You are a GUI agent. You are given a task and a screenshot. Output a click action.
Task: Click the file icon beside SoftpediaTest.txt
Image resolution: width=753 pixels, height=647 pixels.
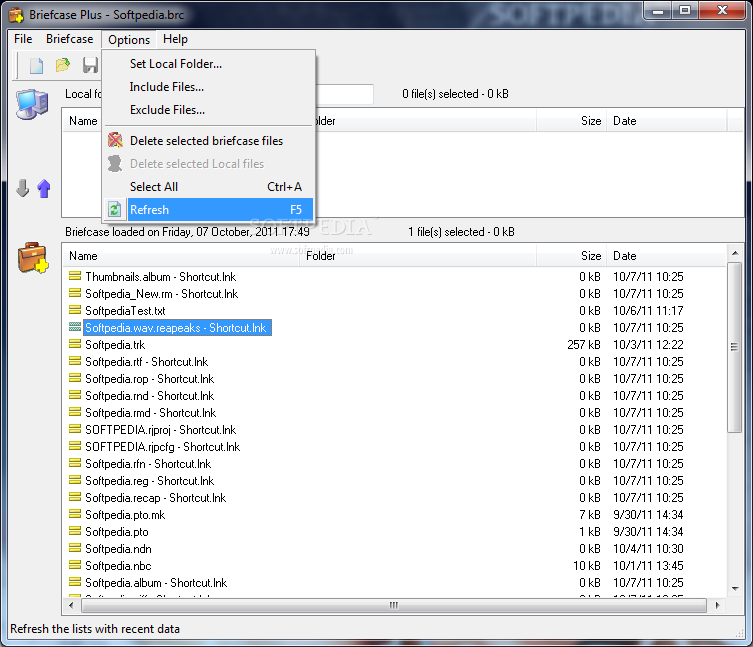click(x=74, y=310)
